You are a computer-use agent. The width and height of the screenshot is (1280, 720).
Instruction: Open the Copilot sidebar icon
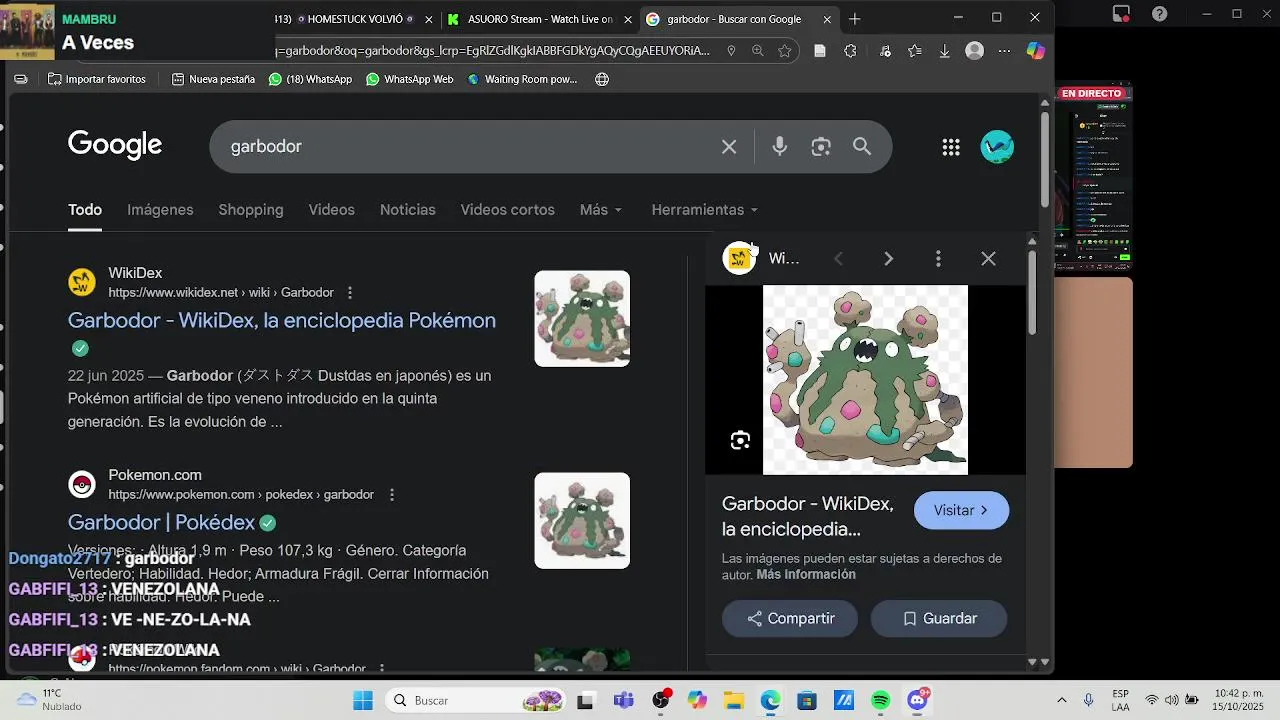point(1035,51)
